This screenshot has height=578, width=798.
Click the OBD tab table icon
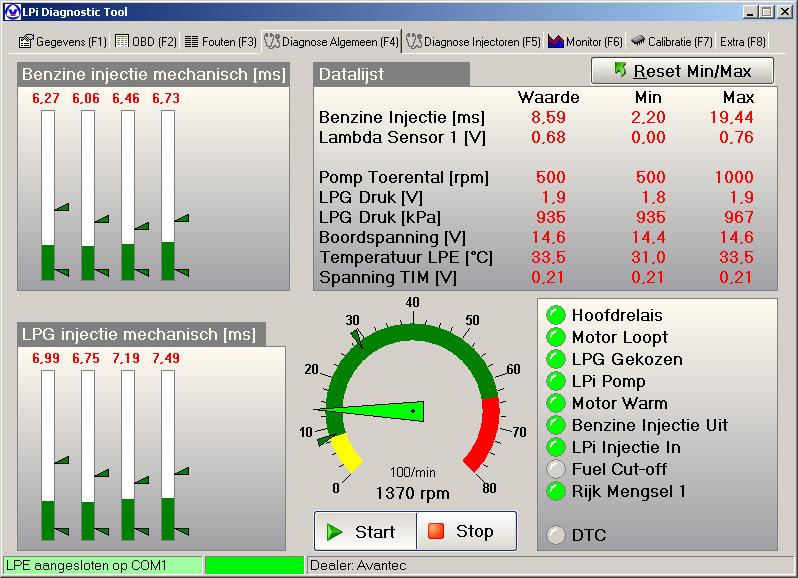(122, 41)
